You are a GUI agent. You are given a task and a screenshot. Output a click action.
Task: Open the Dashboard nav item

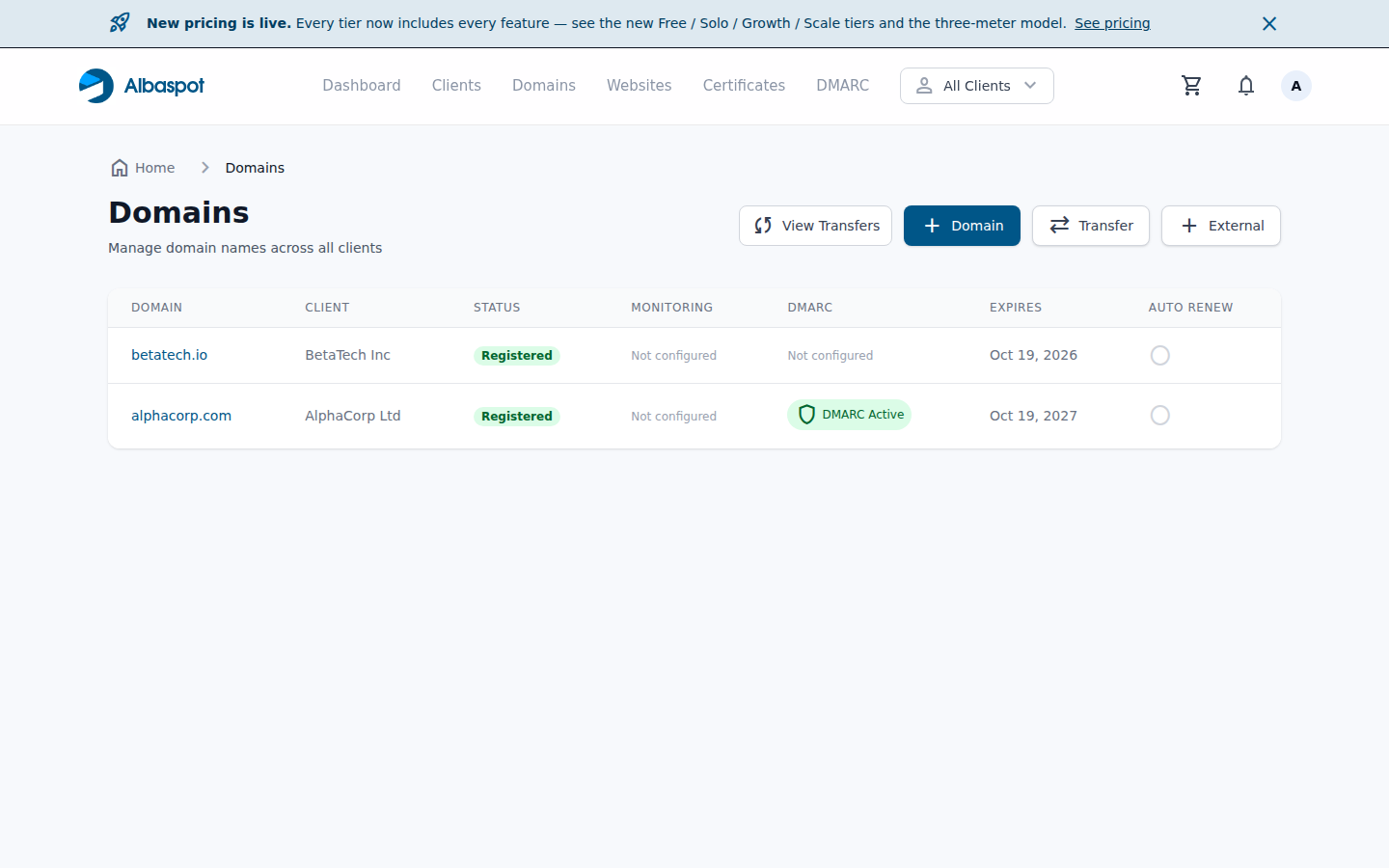pos(362,86)
